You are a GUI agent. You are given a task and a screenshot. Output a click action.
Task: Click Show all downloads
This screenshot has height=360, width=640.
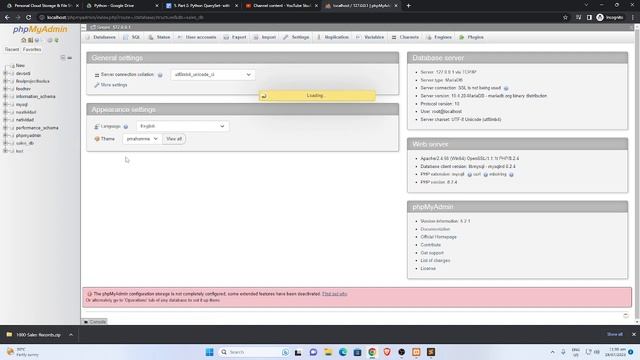[x=615, y=334]
